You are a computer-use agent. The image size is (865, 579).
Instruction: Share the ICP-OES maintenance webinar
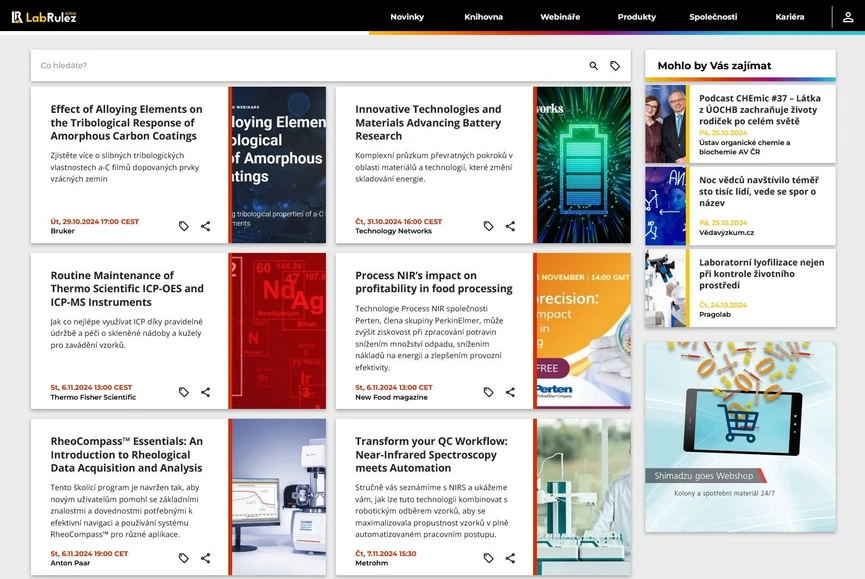pos(205,392)
